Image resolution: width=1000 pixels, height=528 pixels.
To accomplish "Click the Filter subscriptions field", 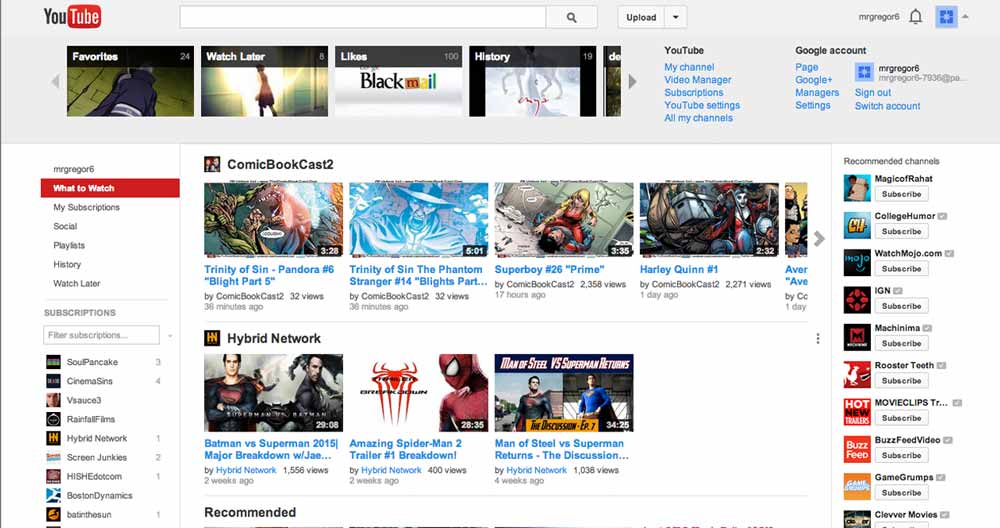I will coord(101,335).
